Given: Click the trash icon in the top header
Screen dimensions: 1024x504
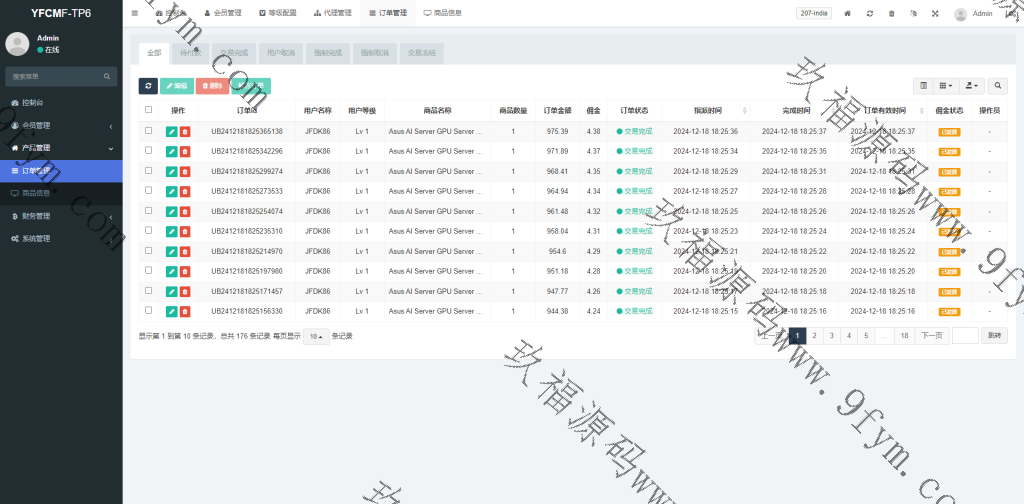Looking at the screenshot, I should tap(891, 14).
